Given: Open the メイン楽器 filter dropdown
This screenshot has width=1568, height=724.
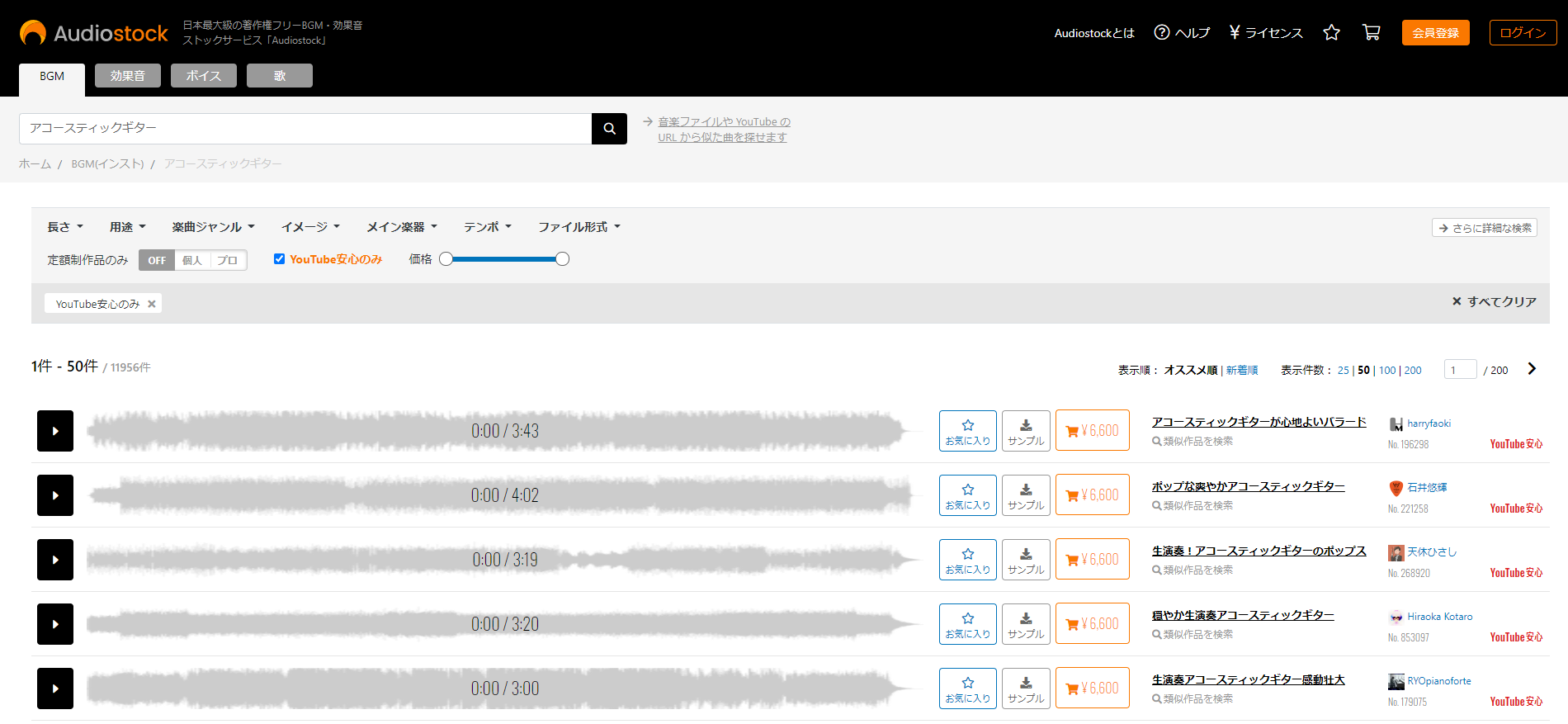Looking at the screenshot, I should 401,227.
